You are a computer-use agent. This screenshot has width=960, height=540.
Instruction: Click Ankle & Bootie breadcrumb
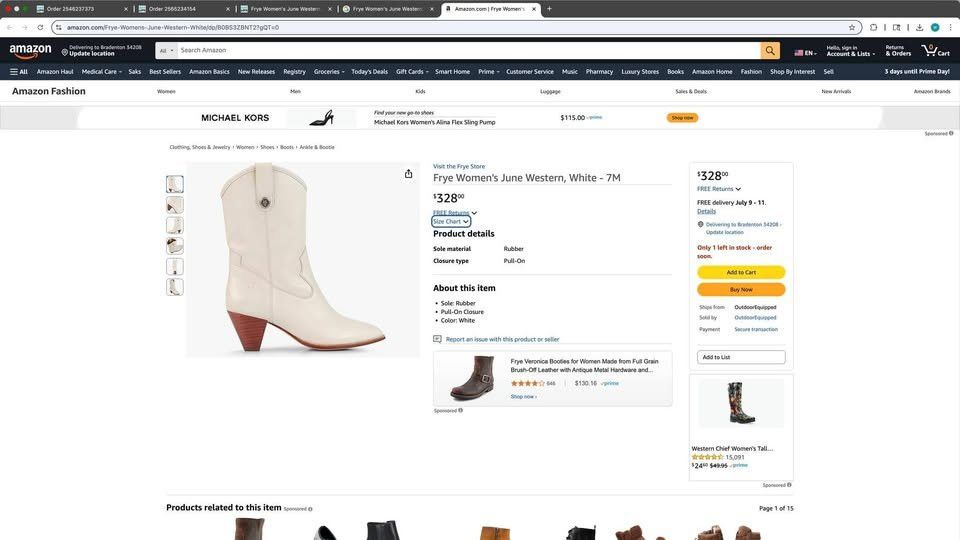[317, 148]
